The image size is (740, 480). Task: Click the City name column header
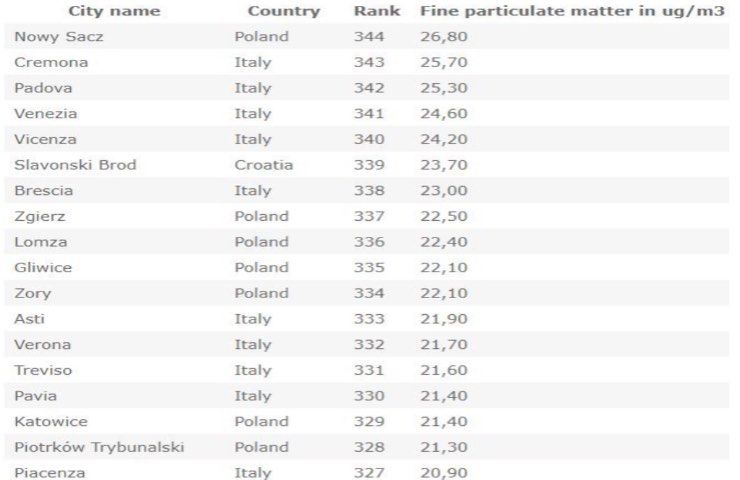click(x=113, y=11)
